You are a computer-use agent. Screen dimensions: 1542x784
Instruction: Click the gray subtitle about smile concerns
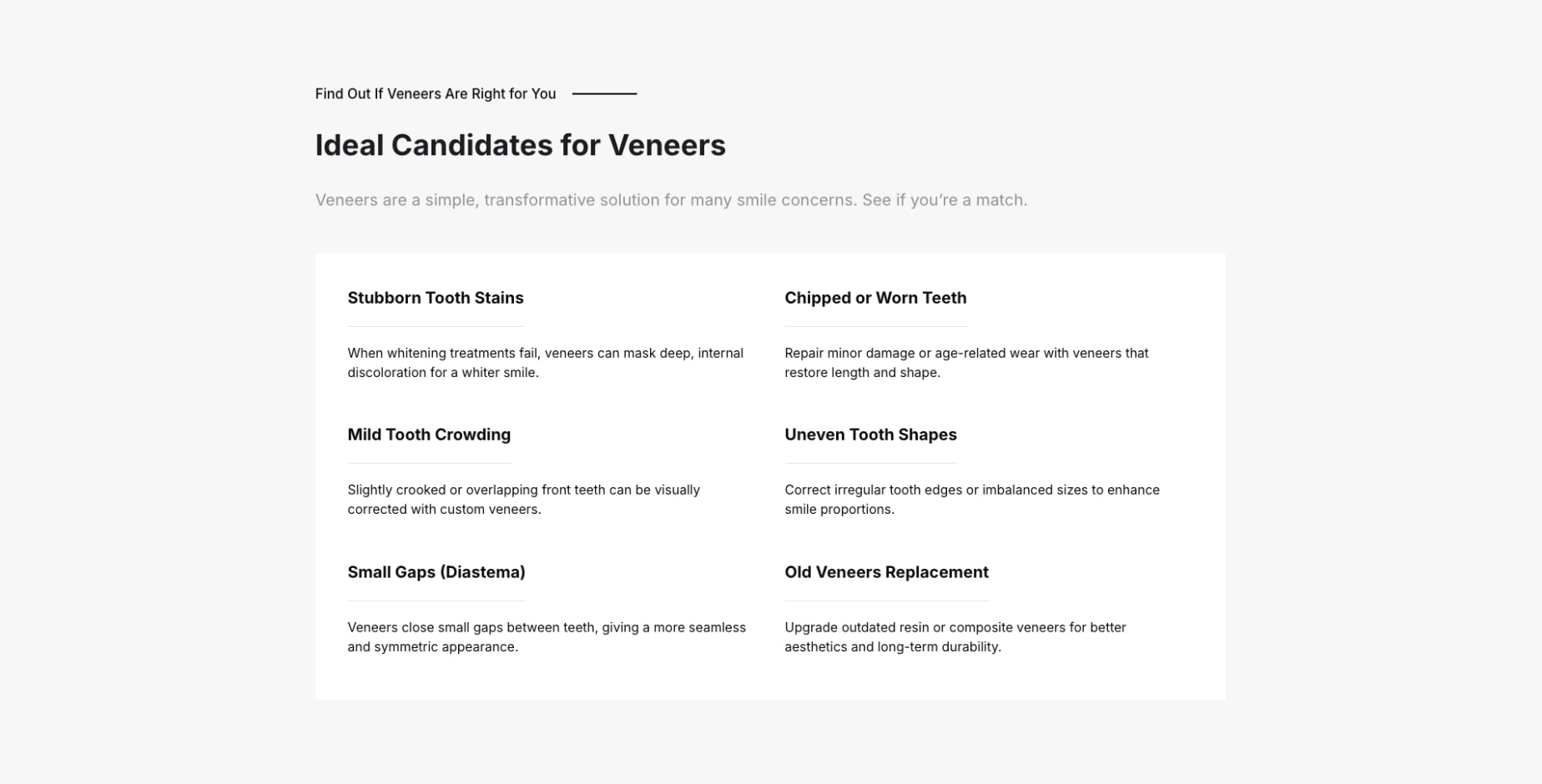tap(671, 200)
